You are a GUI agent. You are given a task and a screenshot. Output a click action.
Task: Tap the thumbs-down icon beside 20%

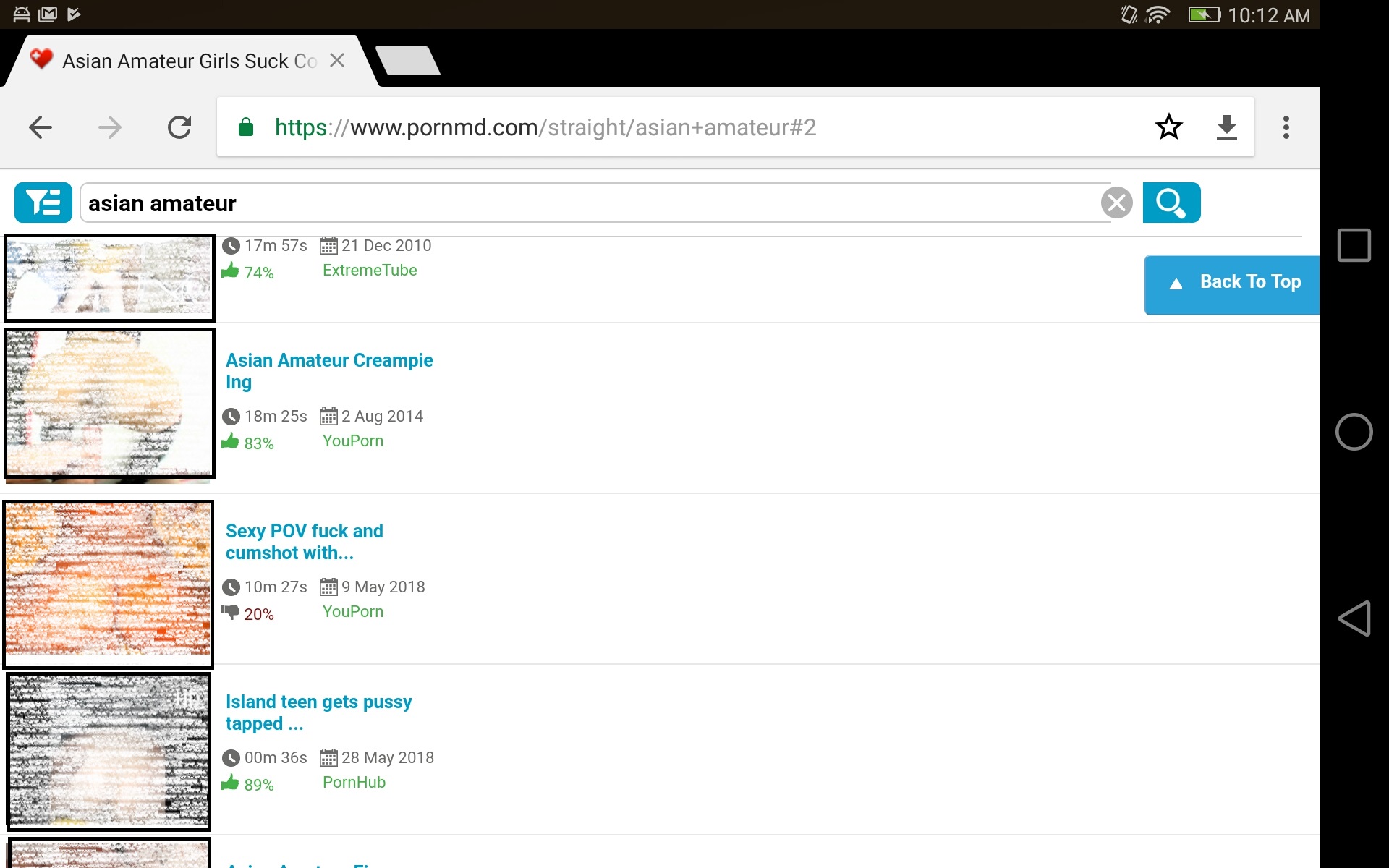click(230, 613)
